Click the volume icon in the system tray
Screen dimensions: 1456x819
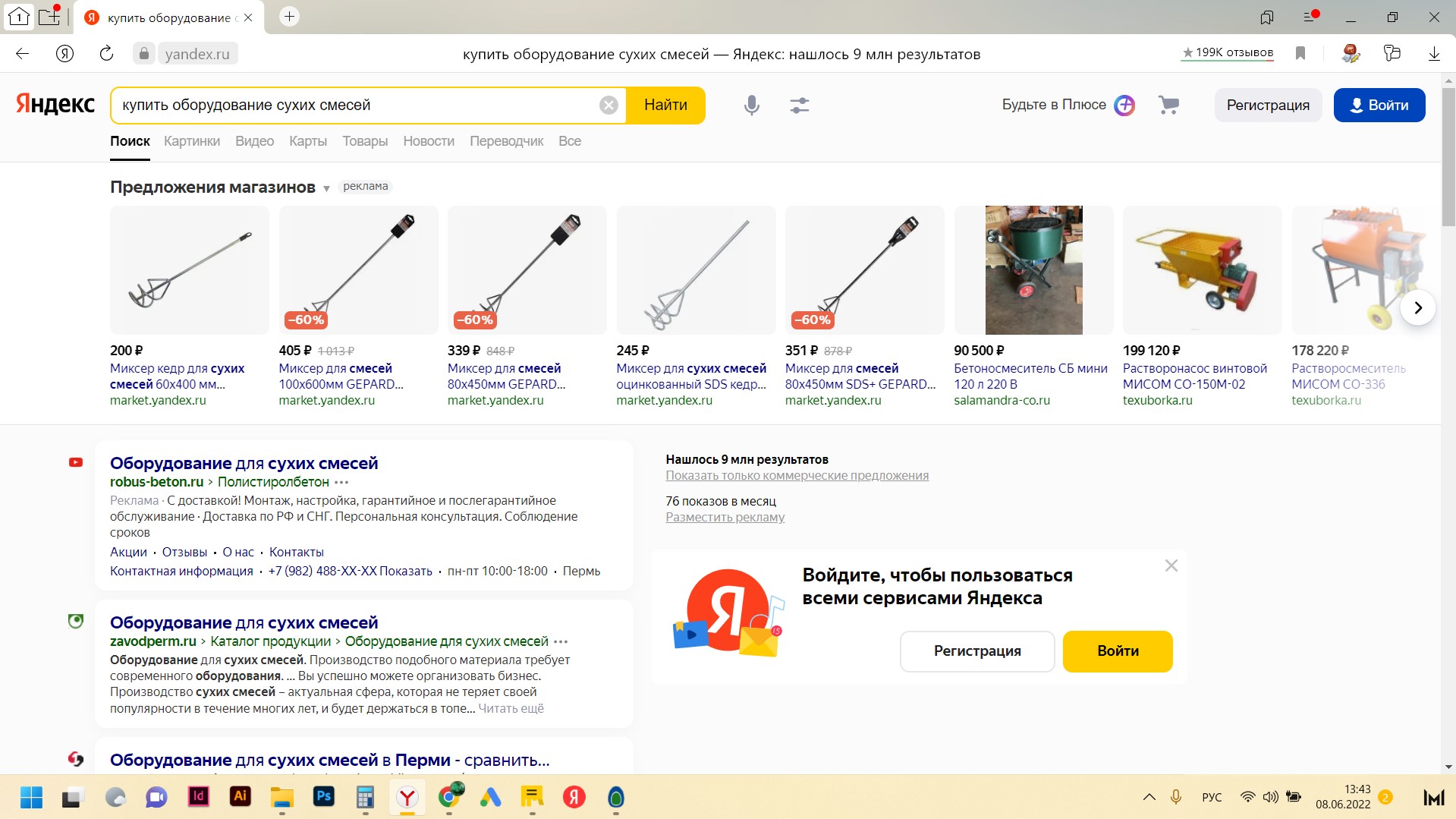[1270, 797]
